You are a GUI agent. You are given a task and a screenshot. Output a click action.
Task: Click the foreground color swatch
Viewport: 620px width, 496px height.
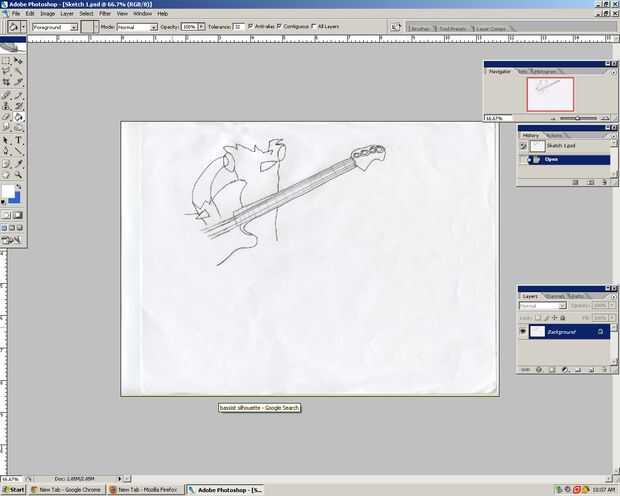point(8,191)
